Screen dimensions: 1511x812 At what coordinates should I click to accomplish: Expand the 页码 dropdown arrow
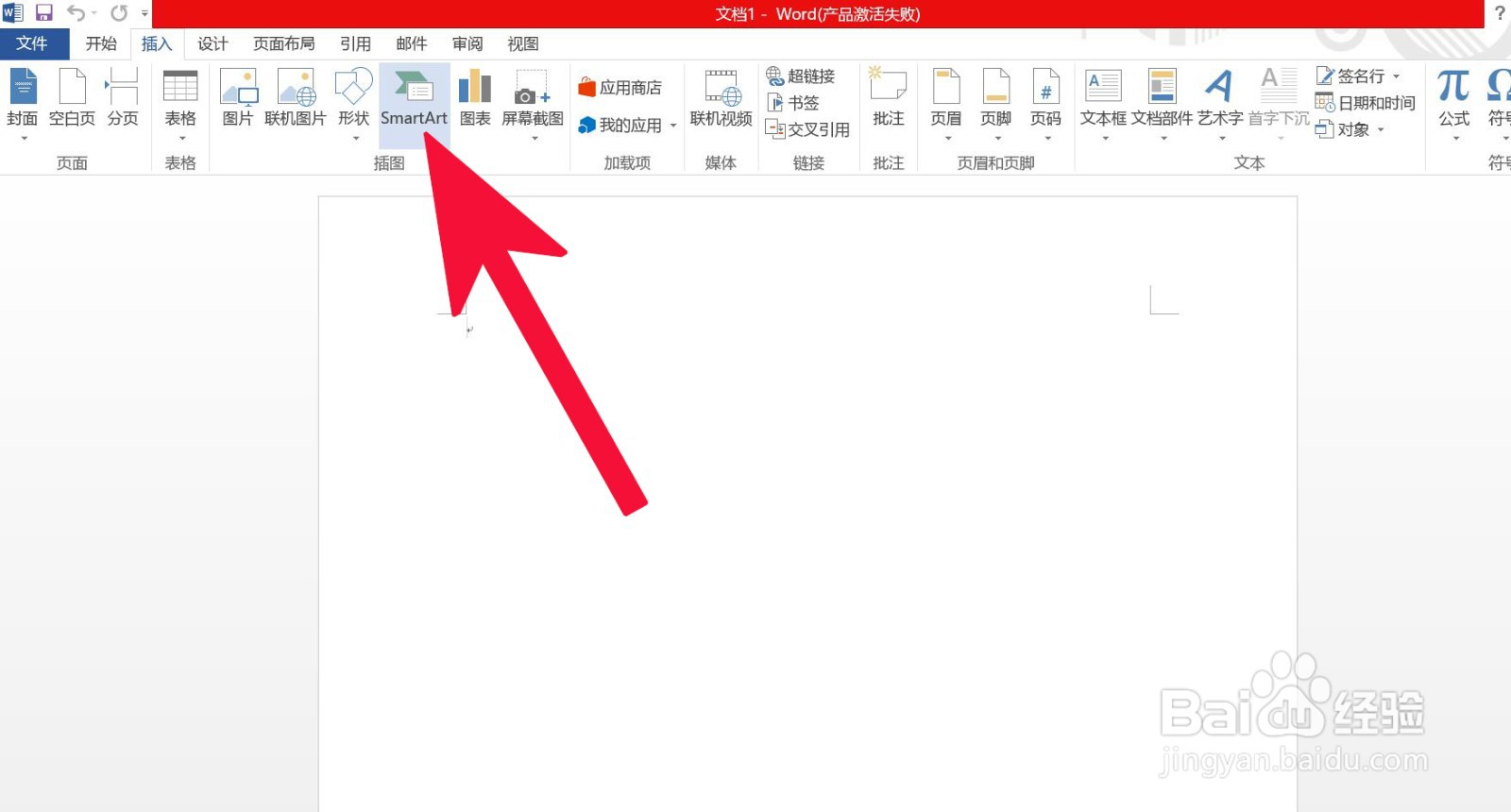click(1048, 139)
